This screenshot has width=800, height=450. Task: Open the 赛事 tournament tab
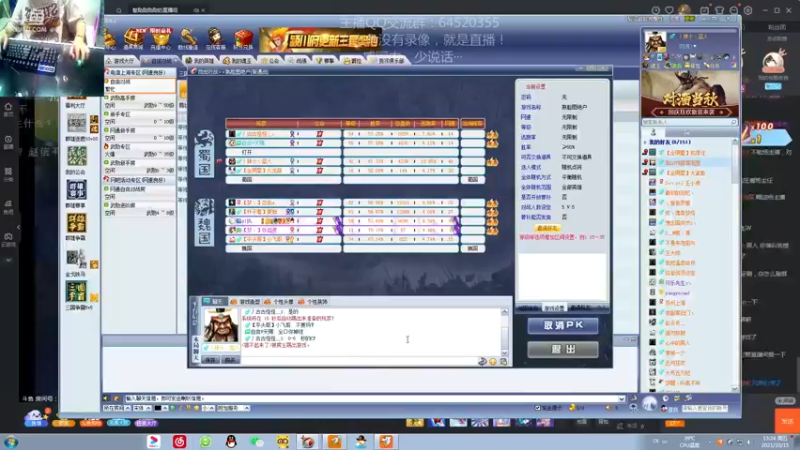coord(326,61)
